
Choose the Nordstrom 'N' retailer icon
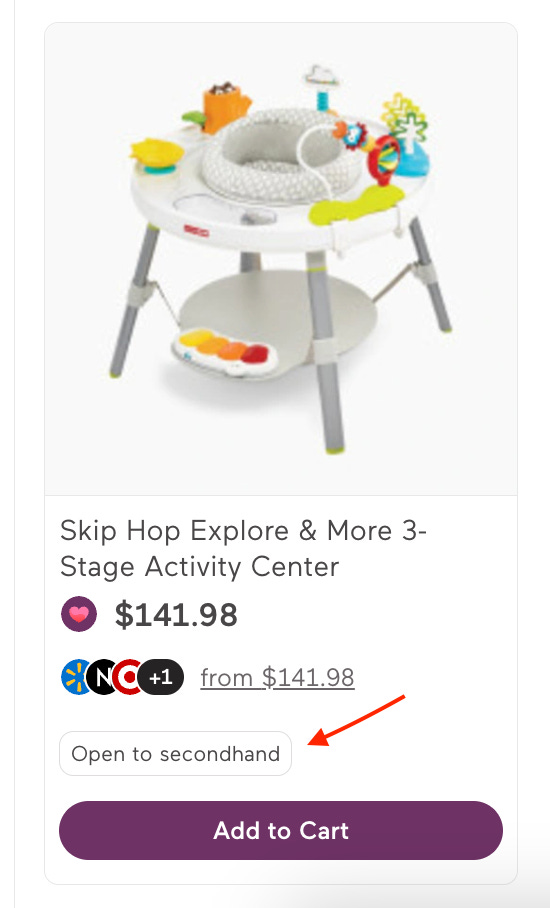click(102, 677)
